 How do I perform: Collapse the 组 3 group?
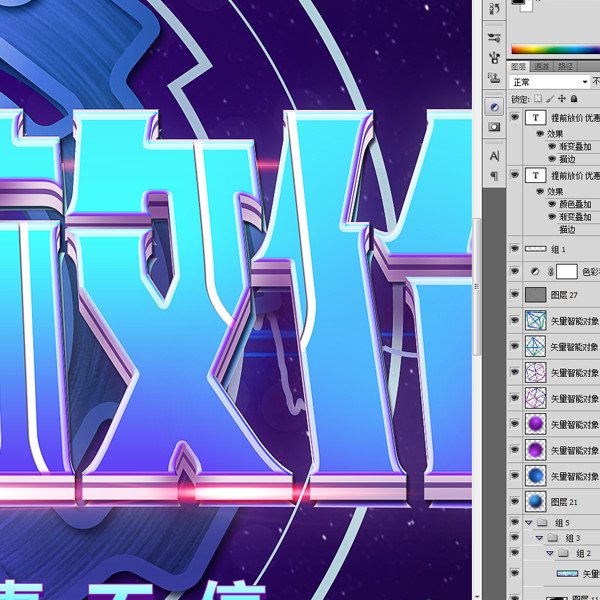click(540, 538)
